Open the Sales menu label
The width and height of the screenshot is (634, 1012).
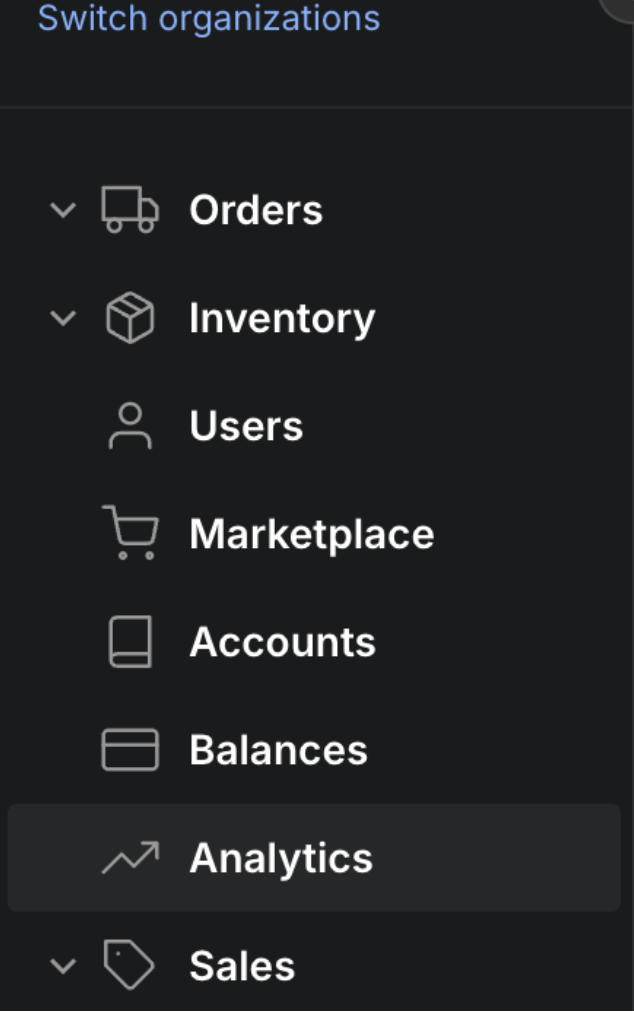(x=242, y=966)
